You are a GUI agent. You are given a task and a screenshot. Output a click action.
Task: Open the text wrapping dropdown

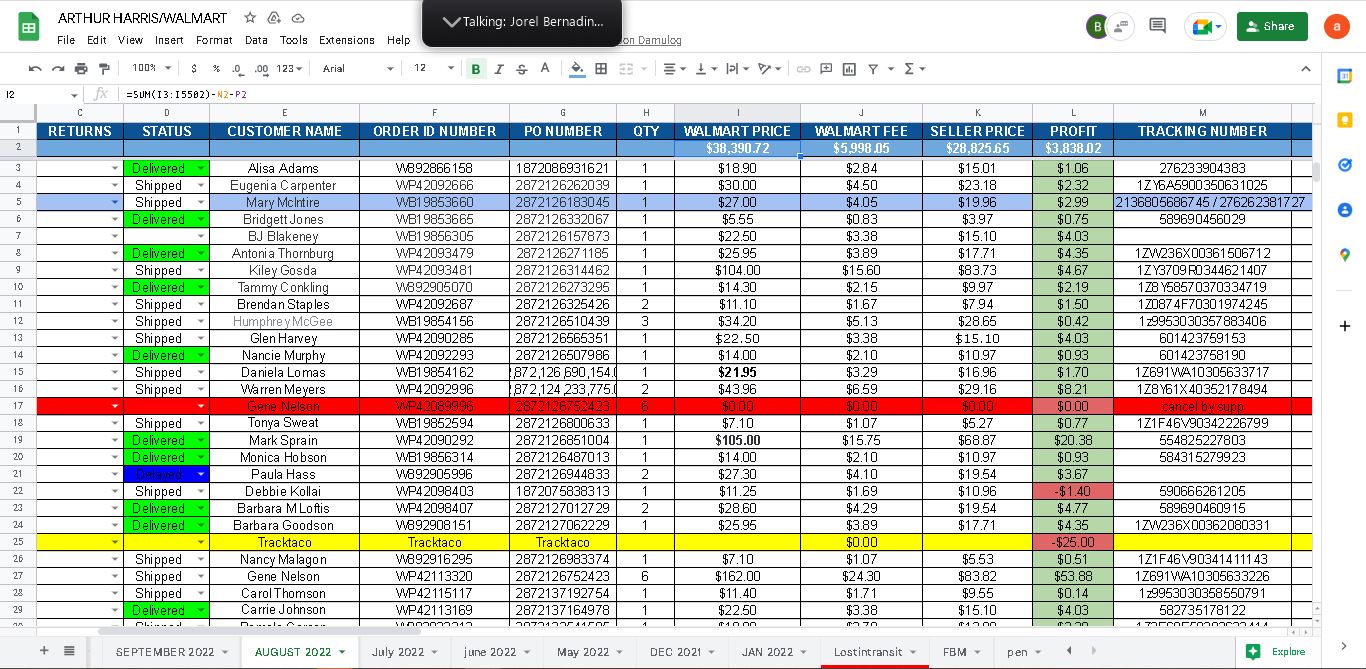coord(737,69)
